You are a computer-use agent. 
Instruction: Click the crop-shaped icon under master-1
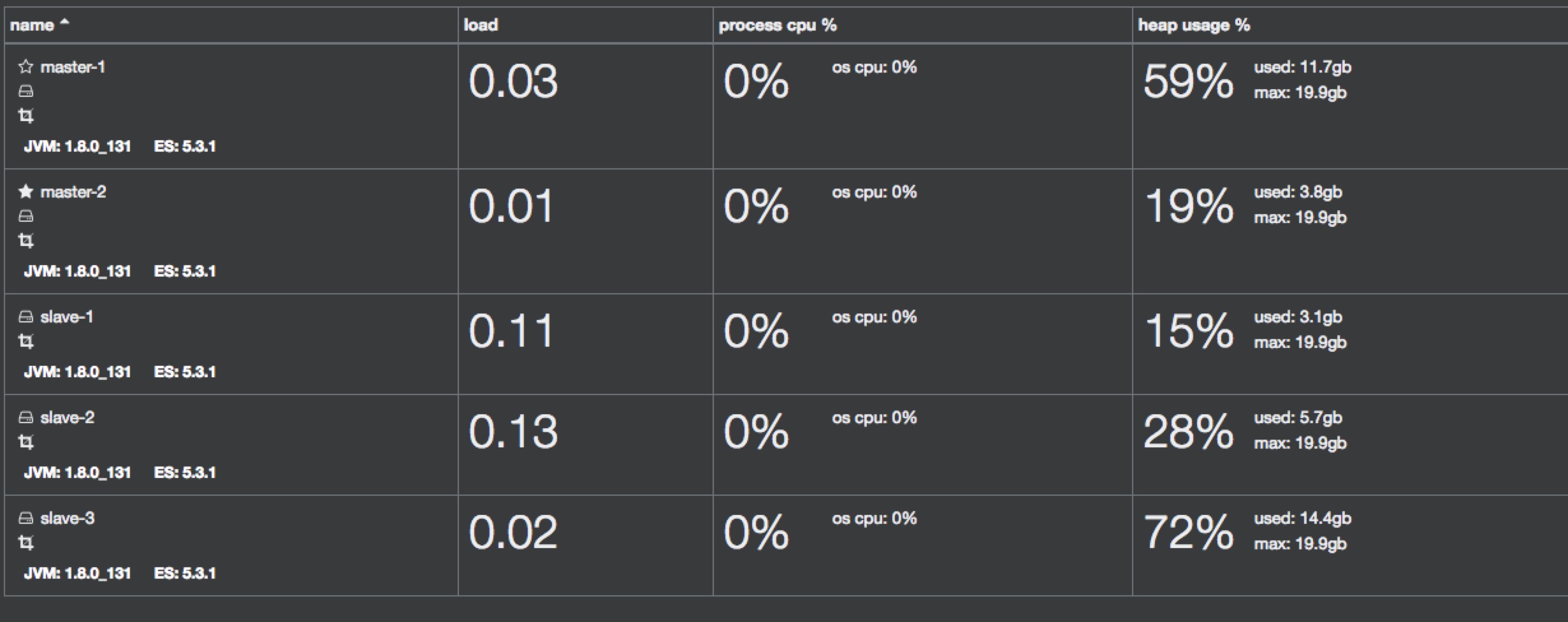coord(25,116)
